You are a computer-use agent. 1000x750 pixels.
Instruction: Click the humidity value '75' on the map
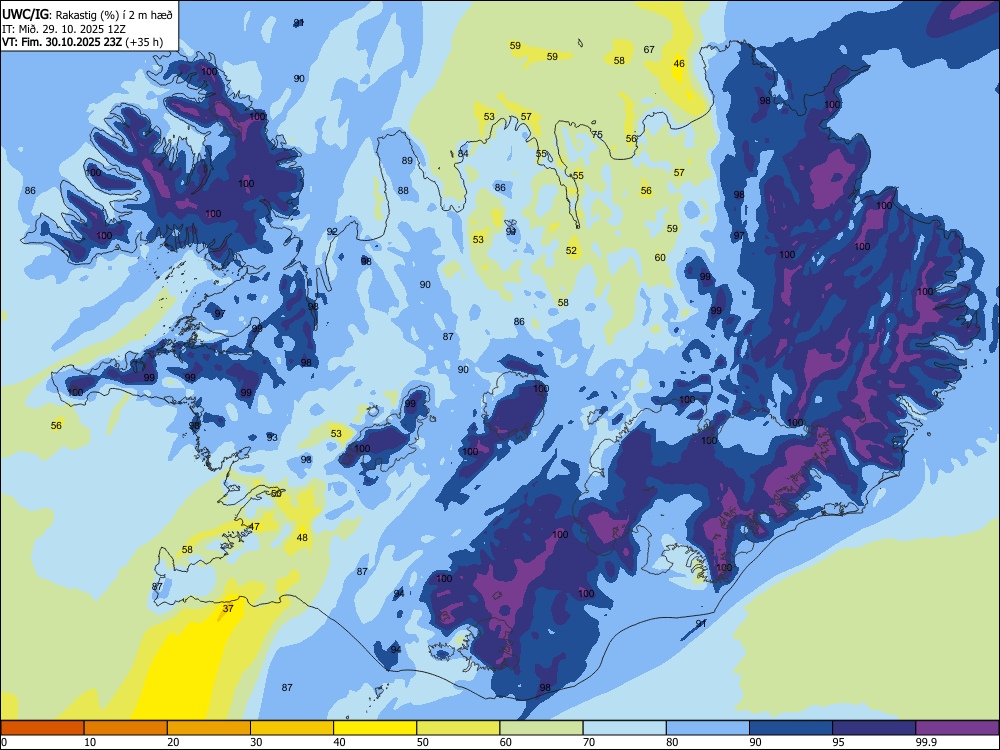pos(597,135)
